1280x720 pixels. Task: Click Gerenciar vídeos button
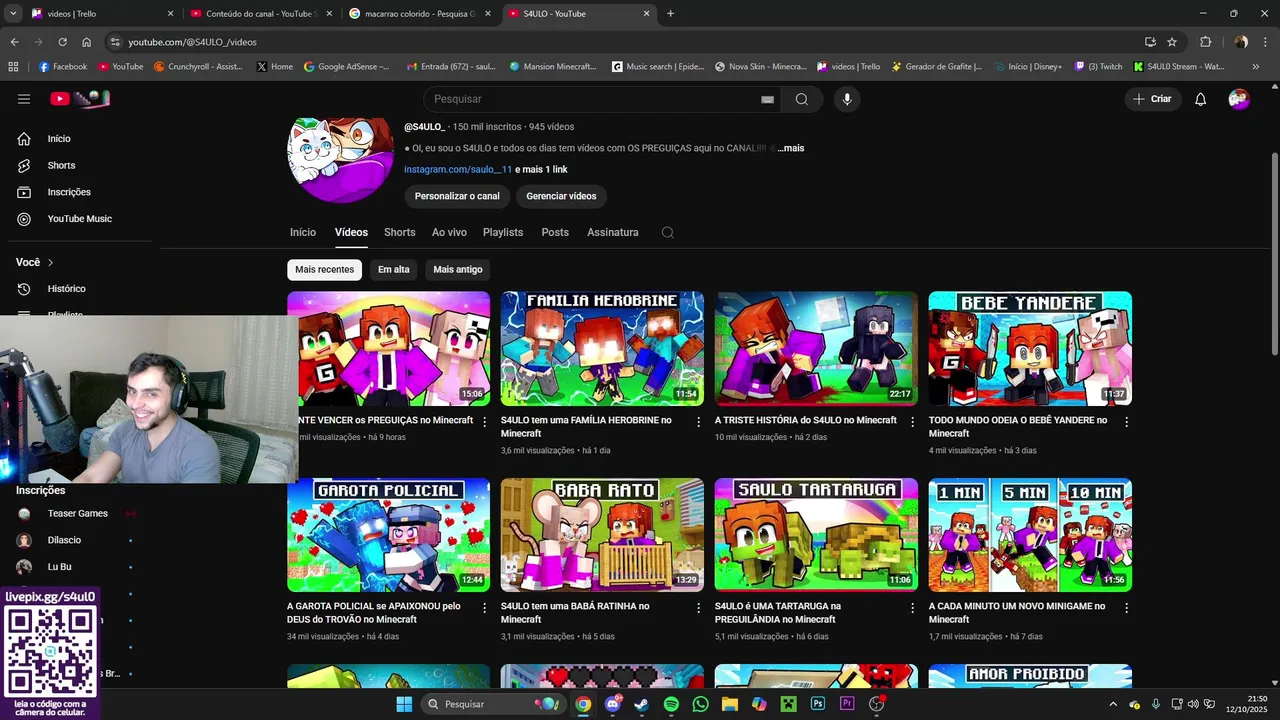561,196
